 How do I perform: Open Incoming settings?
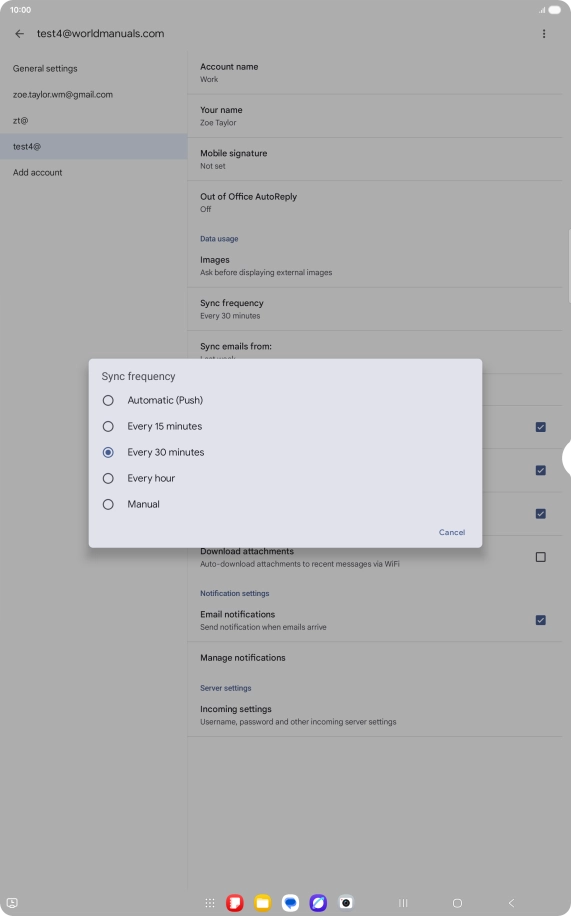375,715
